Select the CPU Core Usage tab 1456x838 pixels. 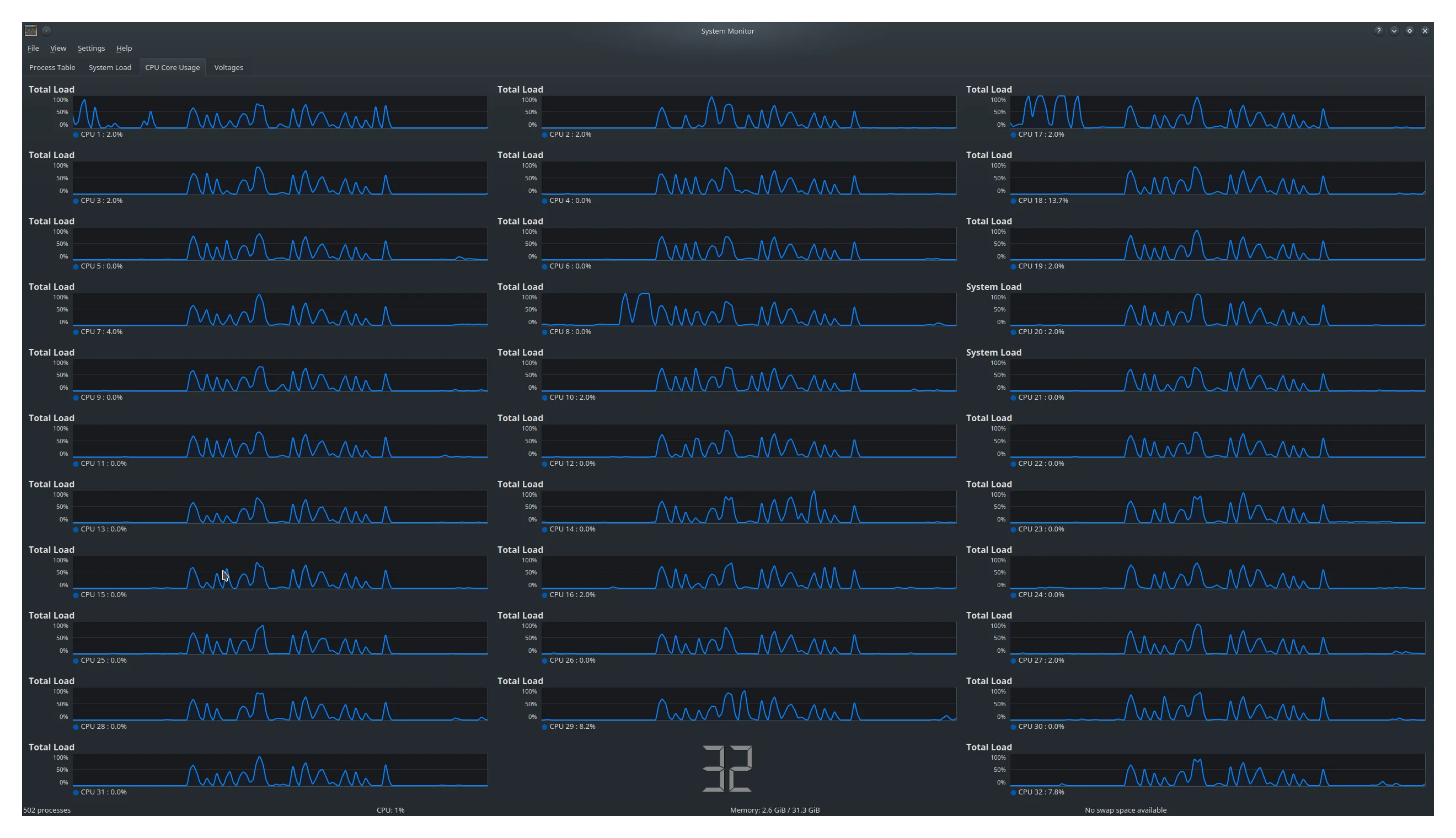click(x=172, y=67)
